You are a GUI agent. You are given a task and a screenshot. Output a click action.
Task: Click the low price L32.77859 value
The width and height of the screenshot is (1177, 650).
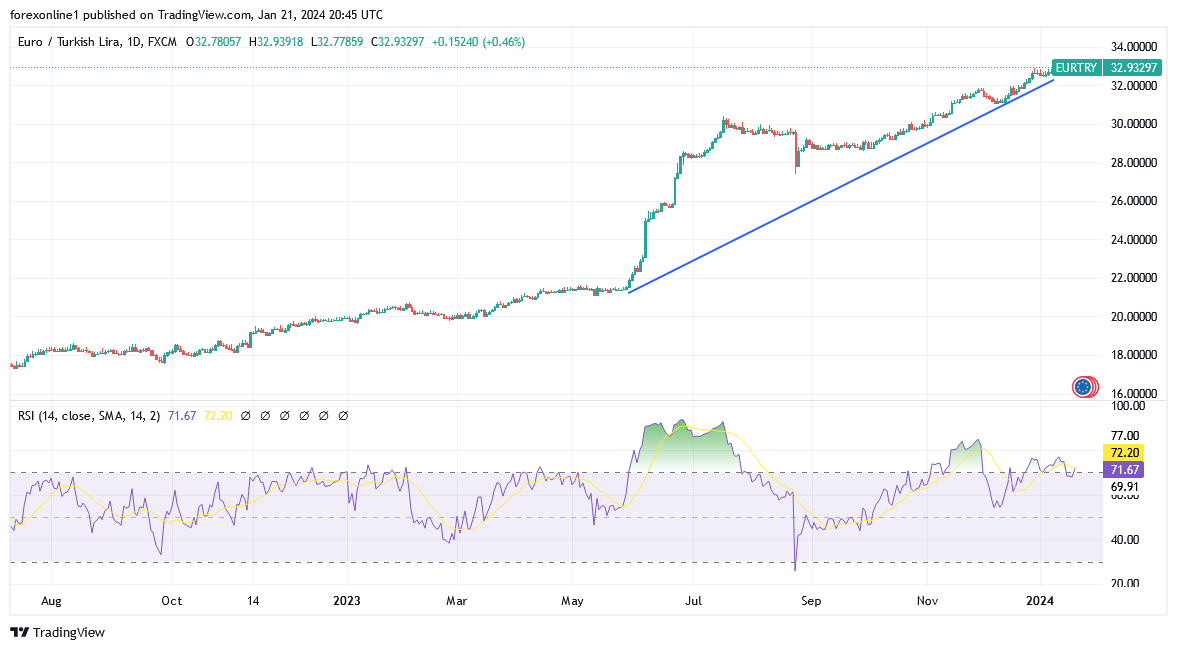click(x=337, y=42)
